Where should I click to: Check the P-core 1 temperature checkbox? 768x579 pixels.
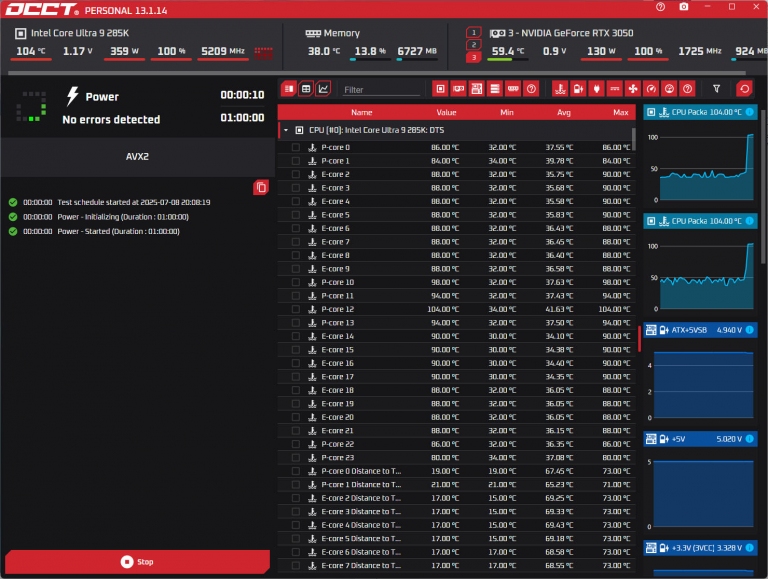pyautogui.click(x=295, y=161)
